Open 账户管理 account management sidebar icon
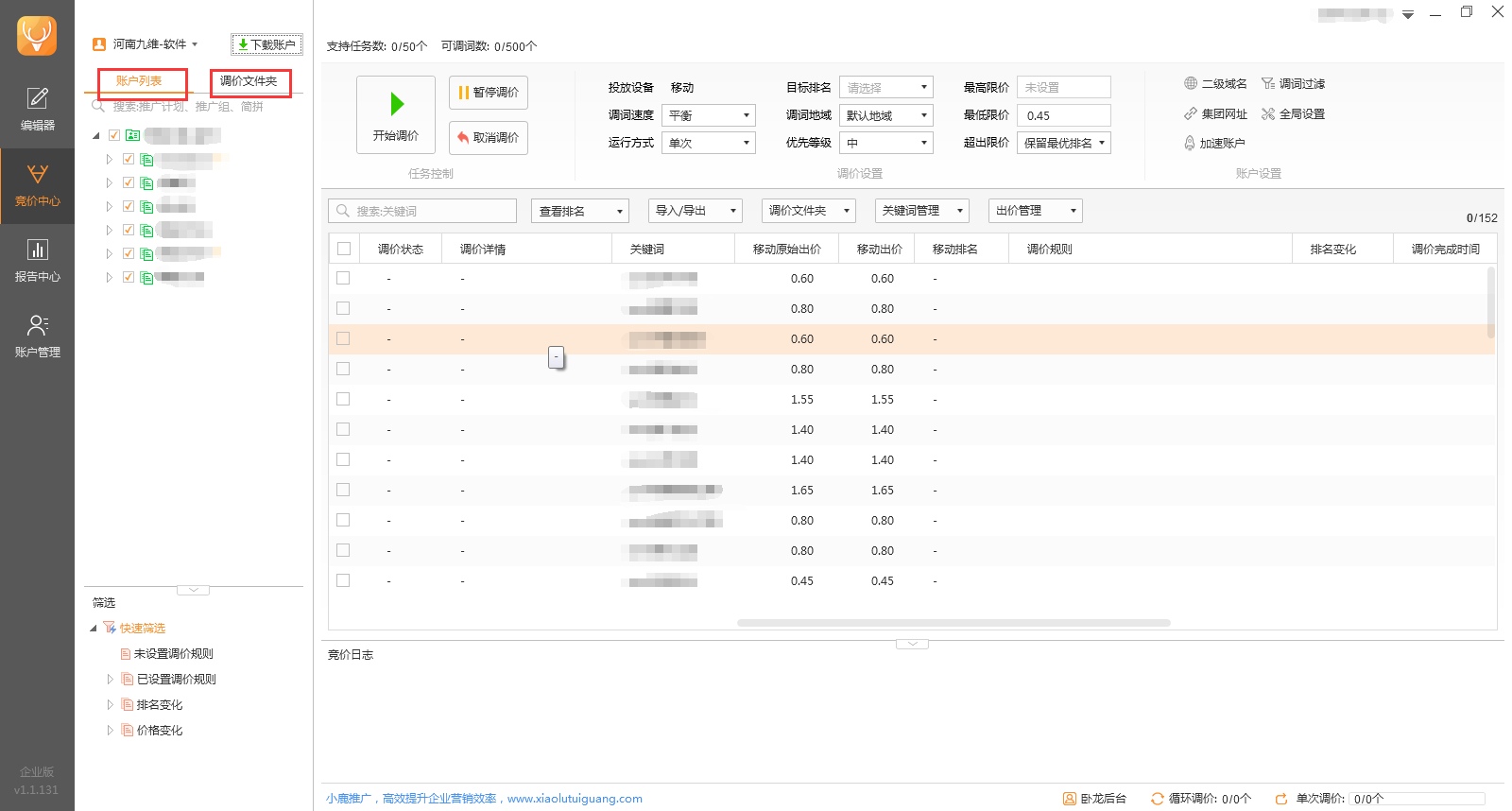 (x=37, y=336)
